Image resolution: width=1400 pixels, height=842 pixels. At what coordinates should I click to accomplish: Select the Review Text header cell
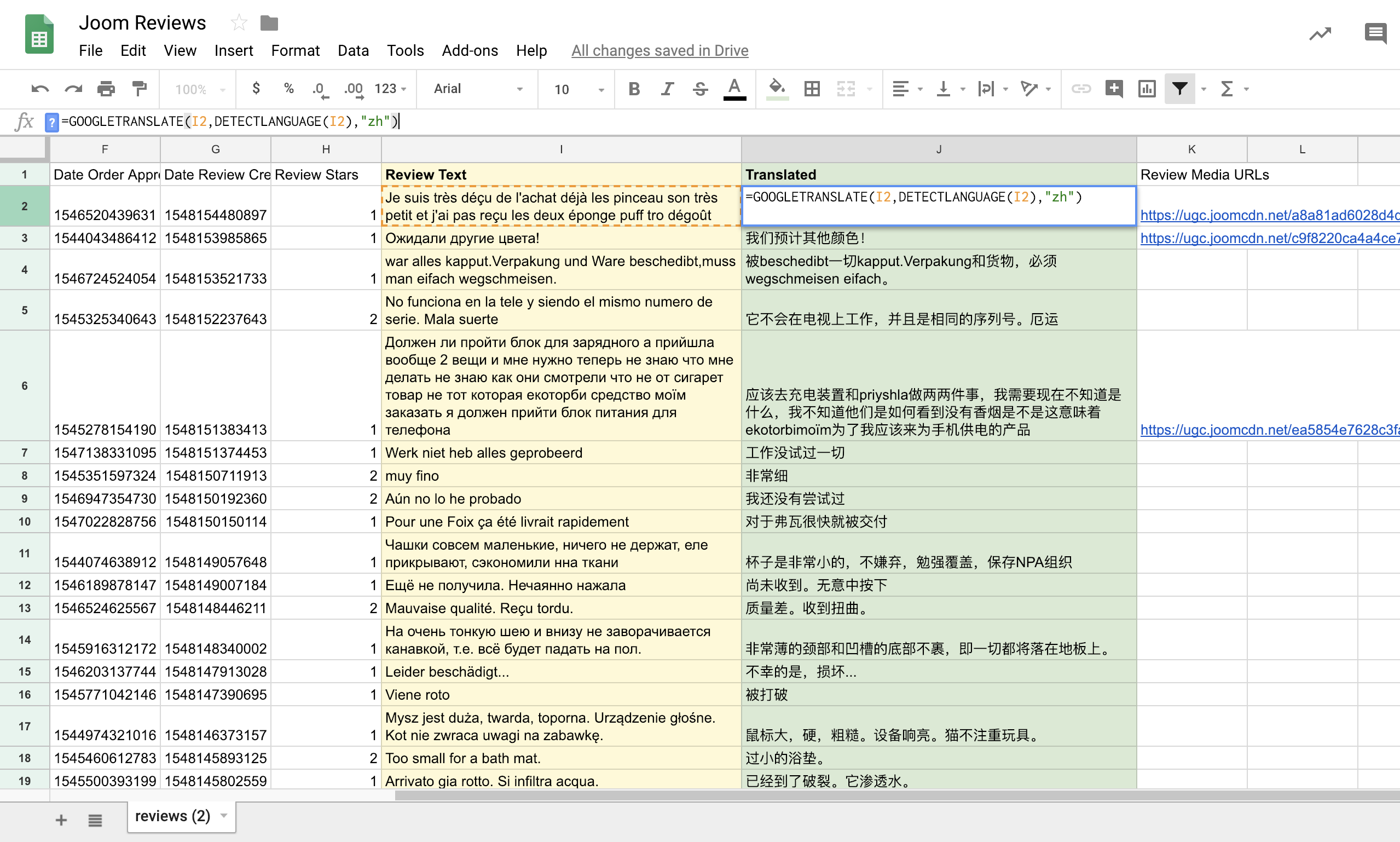point(560,175)
